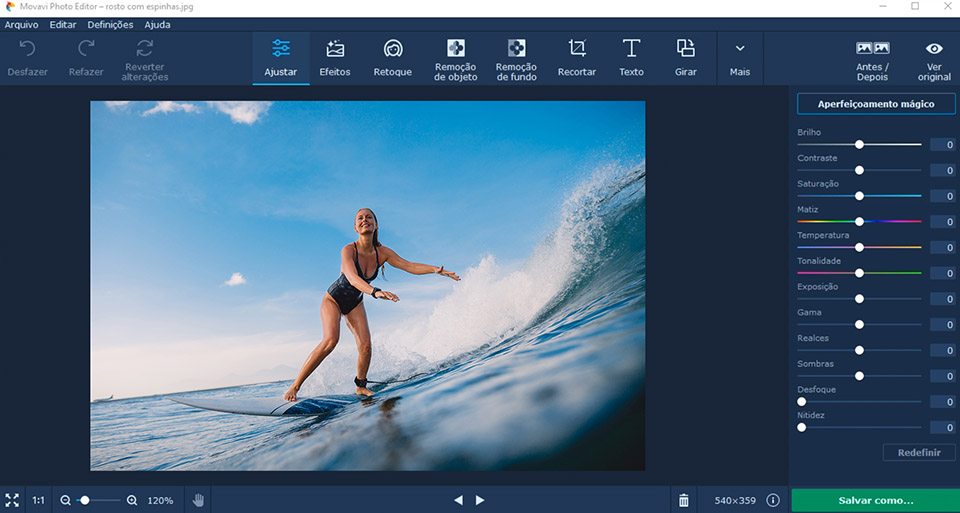Open the Efeitos tool
The height and width of the screenshot is (513, 960).
(x=334, y=58)
